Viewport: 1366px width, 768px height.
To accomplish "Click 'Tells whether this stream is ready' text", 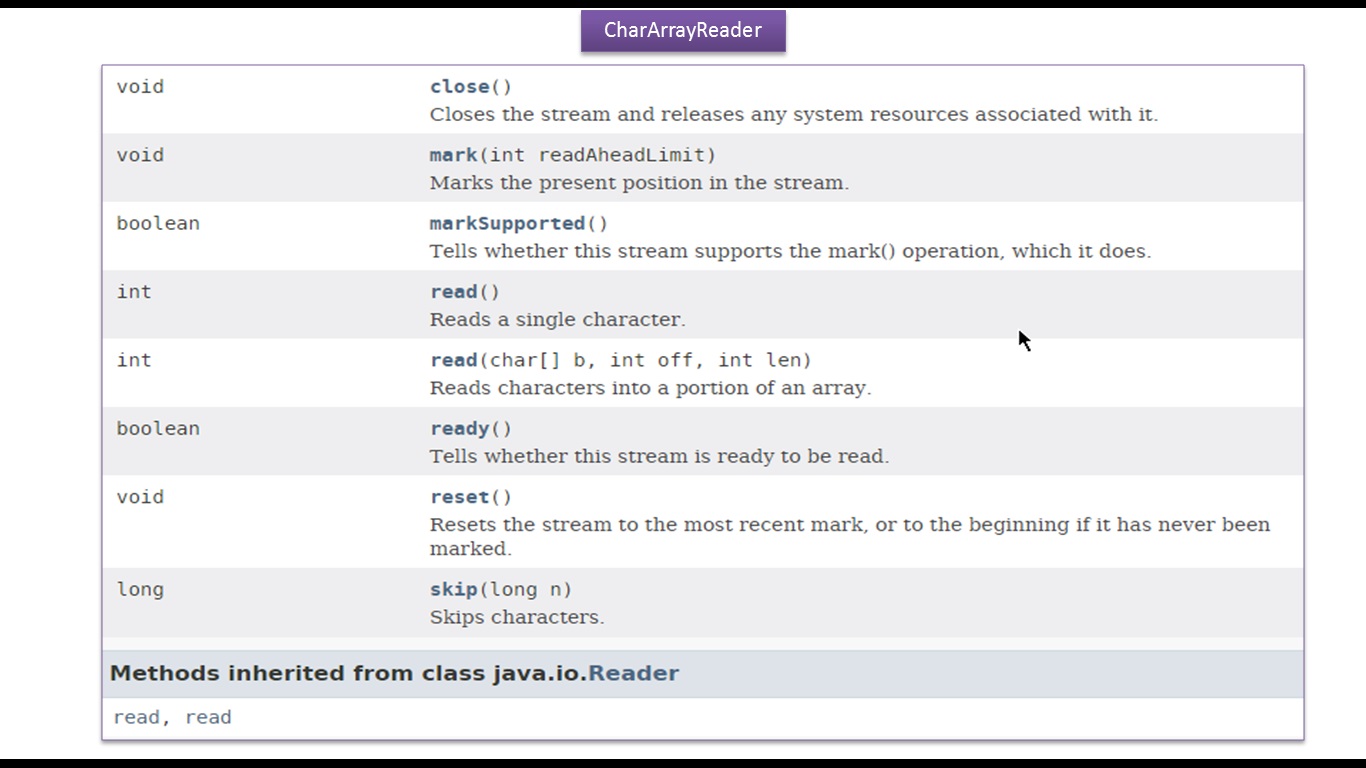I will tap(659, 457).
